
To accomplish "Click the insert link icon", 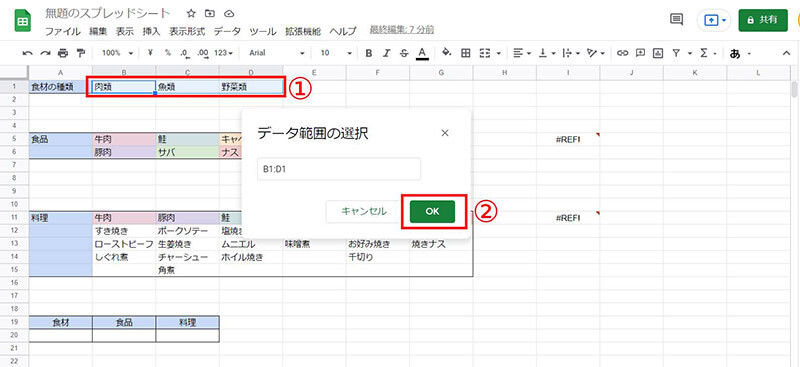I will coord(622,53).
